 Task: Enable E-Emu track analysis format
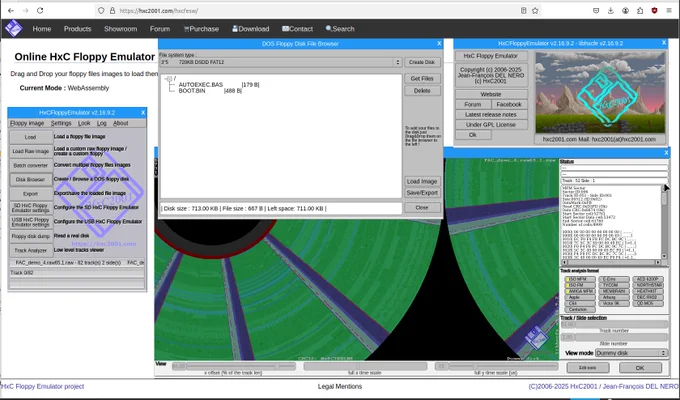pyautogui.click(x=614, y=279)
